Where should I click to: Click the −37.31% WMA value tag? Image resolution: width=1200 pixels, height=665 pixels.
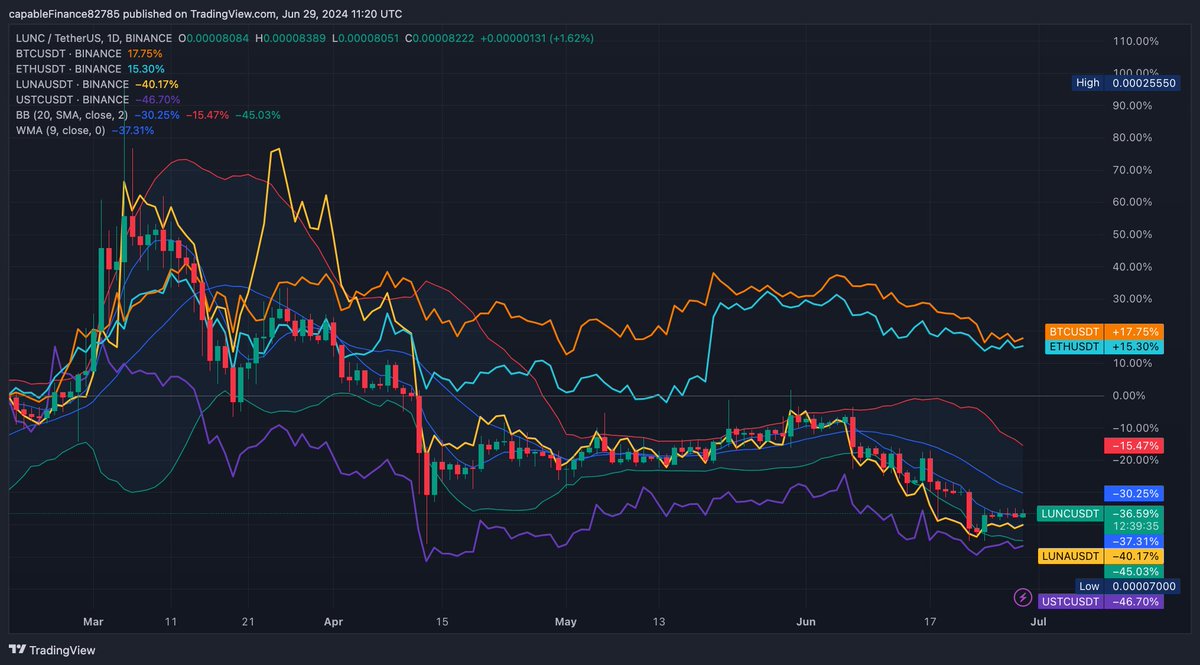coord(1133,540)
